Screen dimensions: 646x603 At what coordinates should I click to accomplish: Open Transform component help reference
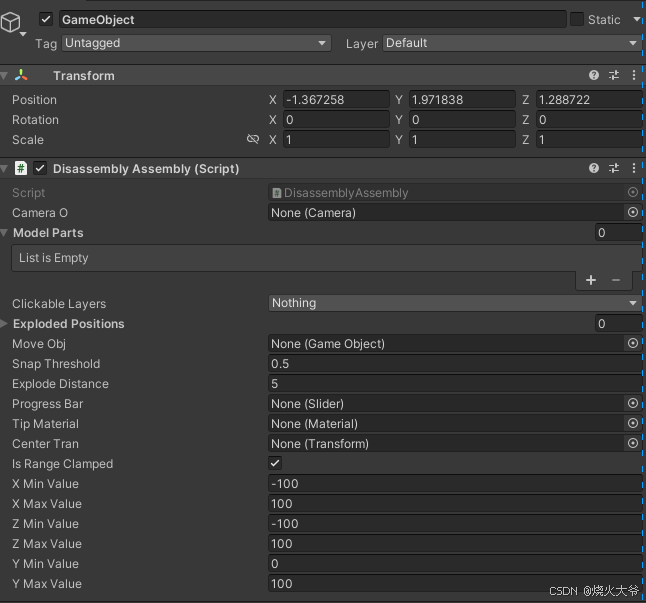[x=594, y=75]
